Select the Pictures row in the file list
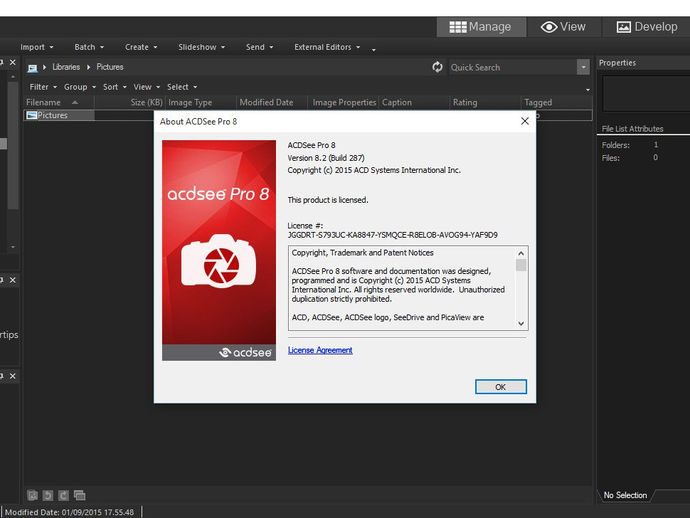The height and width of the screenshot is (518, 690). coord(308,115)
